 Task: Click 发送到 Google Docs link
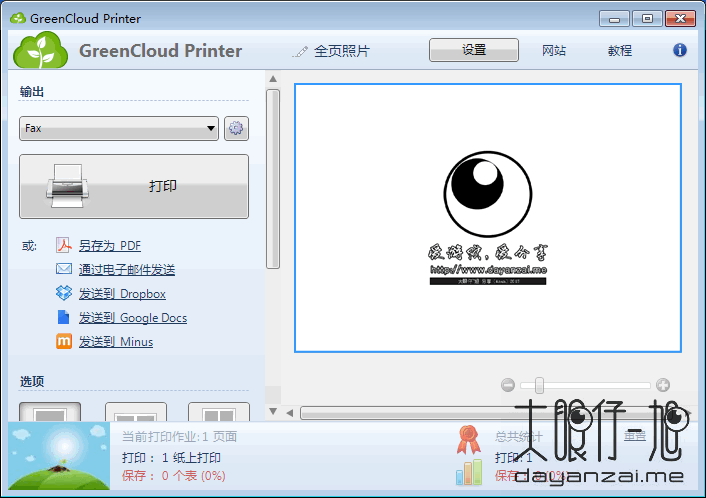(133, 317)
